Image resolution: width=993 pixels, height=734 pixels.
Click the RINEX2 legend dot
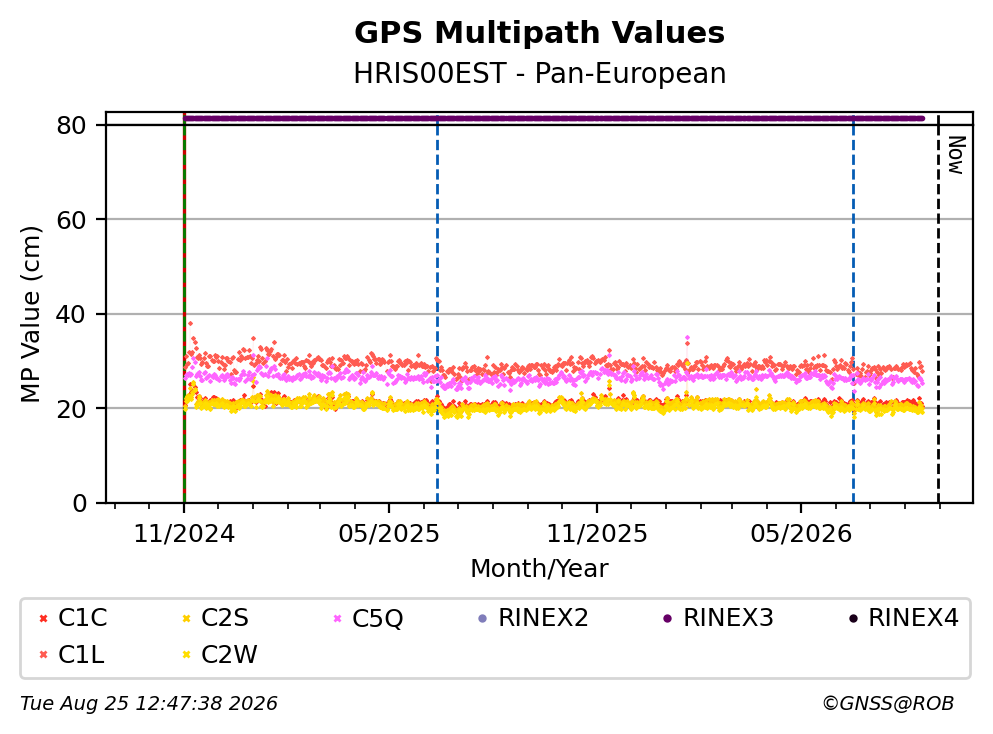coord(483,619)
